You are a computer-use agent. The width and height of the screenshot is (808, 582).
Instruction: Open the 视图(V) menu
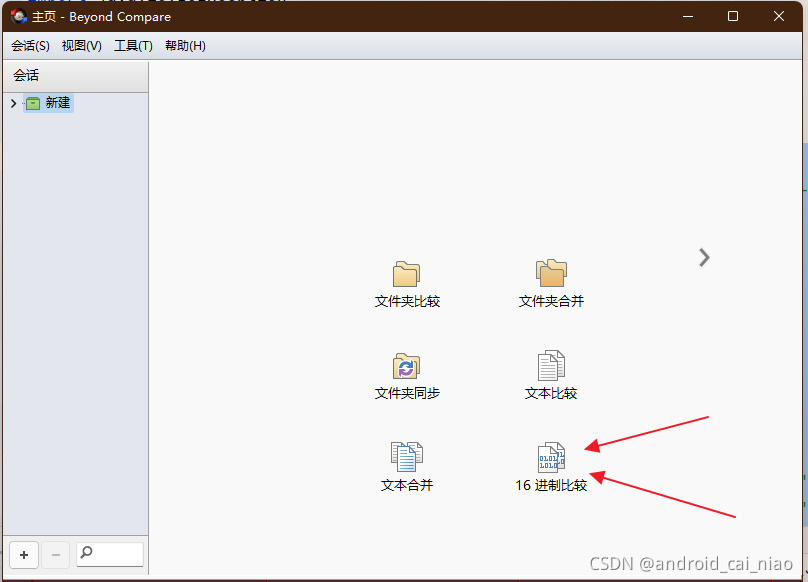point(81,46)
